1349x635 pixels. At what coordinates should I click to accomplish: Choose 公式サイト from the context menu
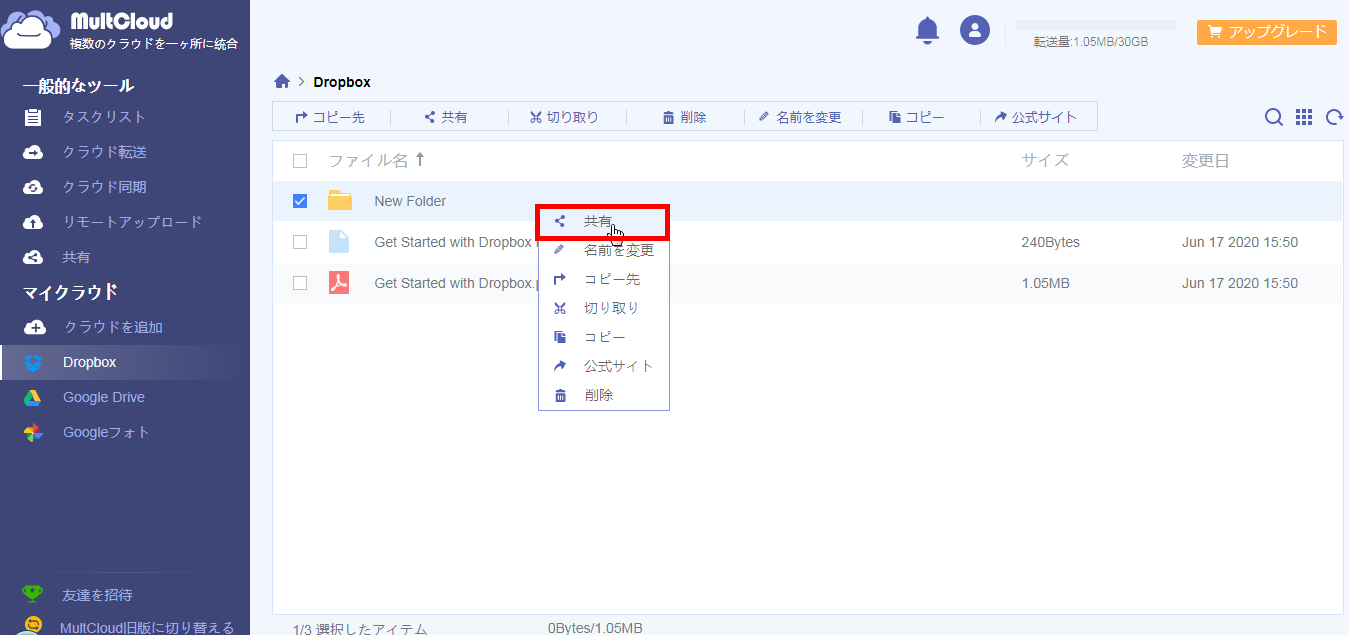(603, 366)
